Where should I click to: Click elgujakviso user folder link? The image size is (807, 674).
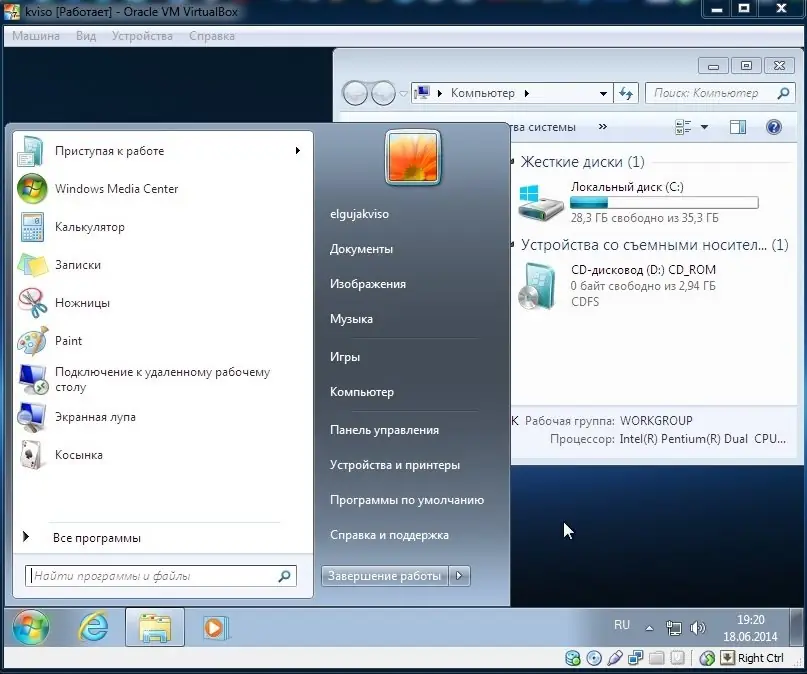(x=359, y=214)
